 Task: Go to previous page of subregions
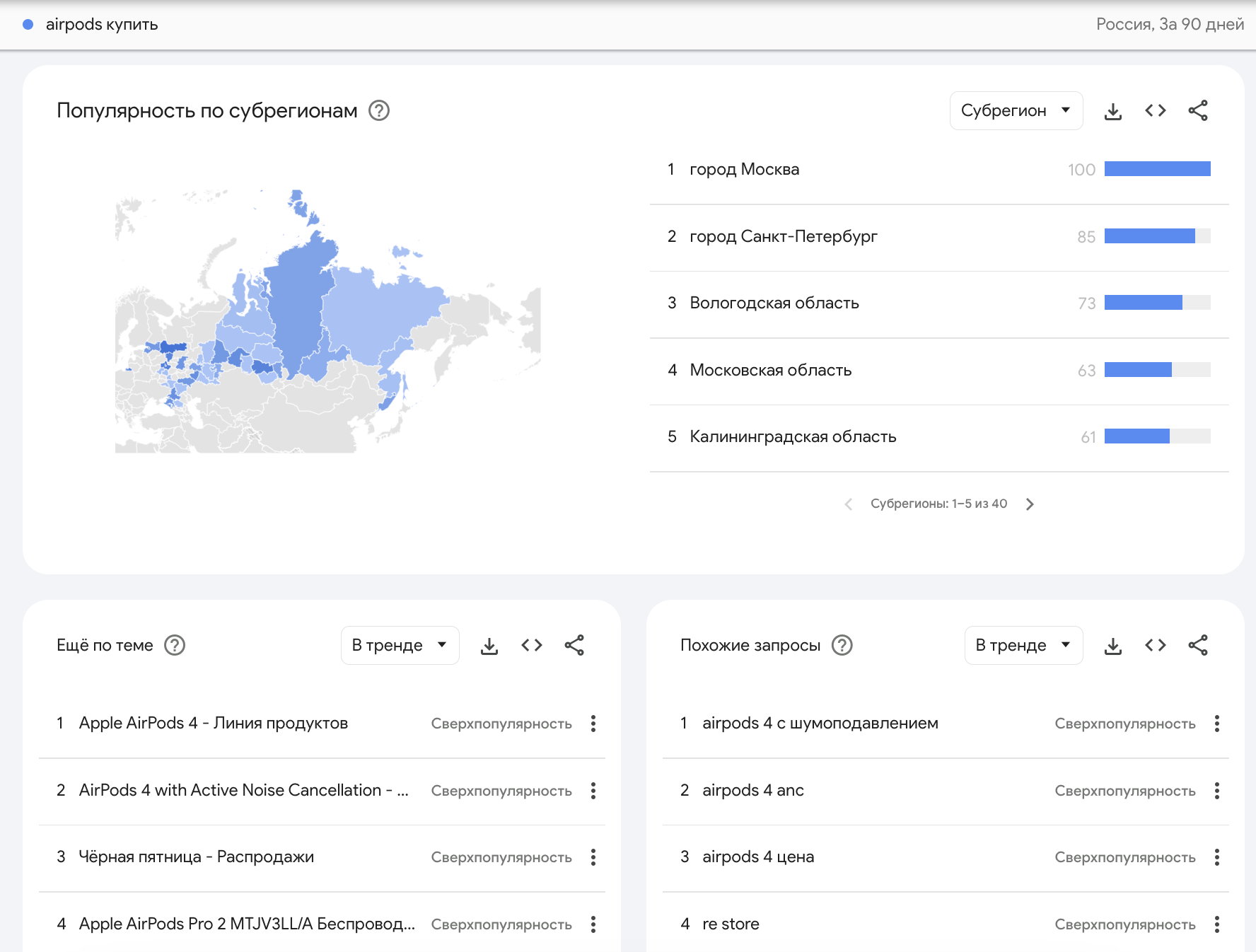pos(849,504)
